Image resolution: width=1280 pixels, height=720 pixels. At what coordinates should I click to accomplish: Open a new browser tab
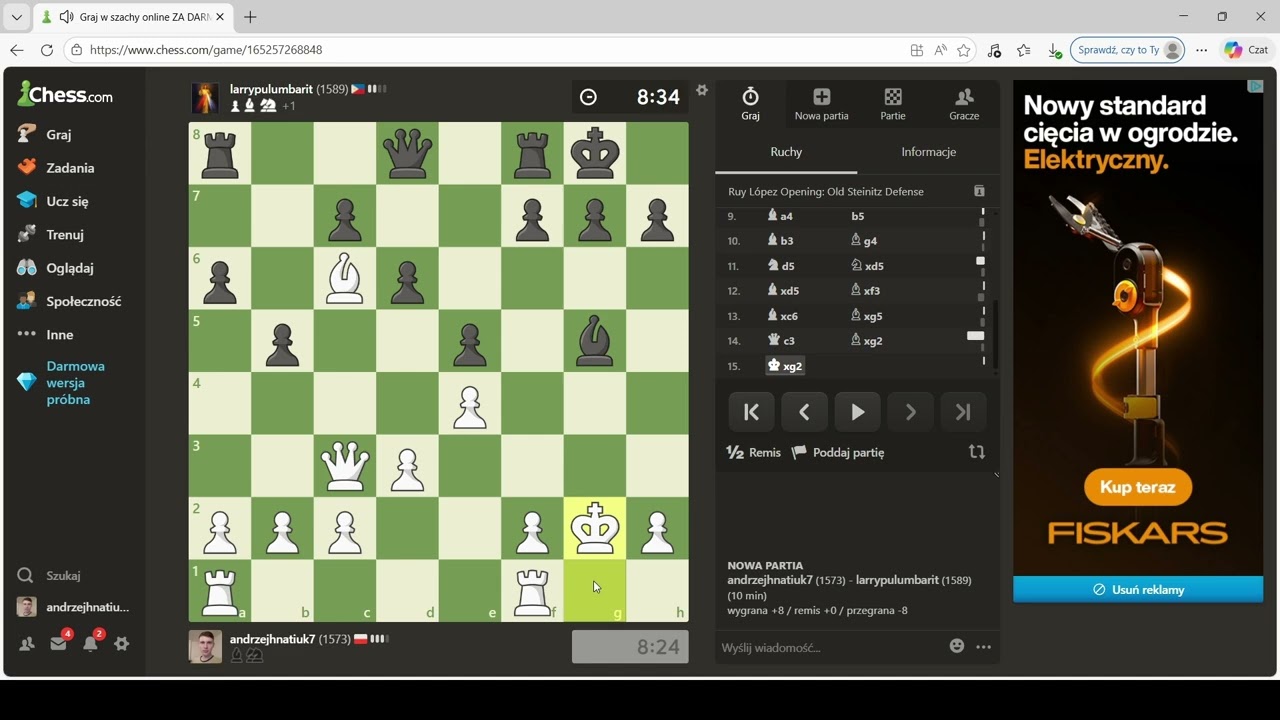pos(250,17)
